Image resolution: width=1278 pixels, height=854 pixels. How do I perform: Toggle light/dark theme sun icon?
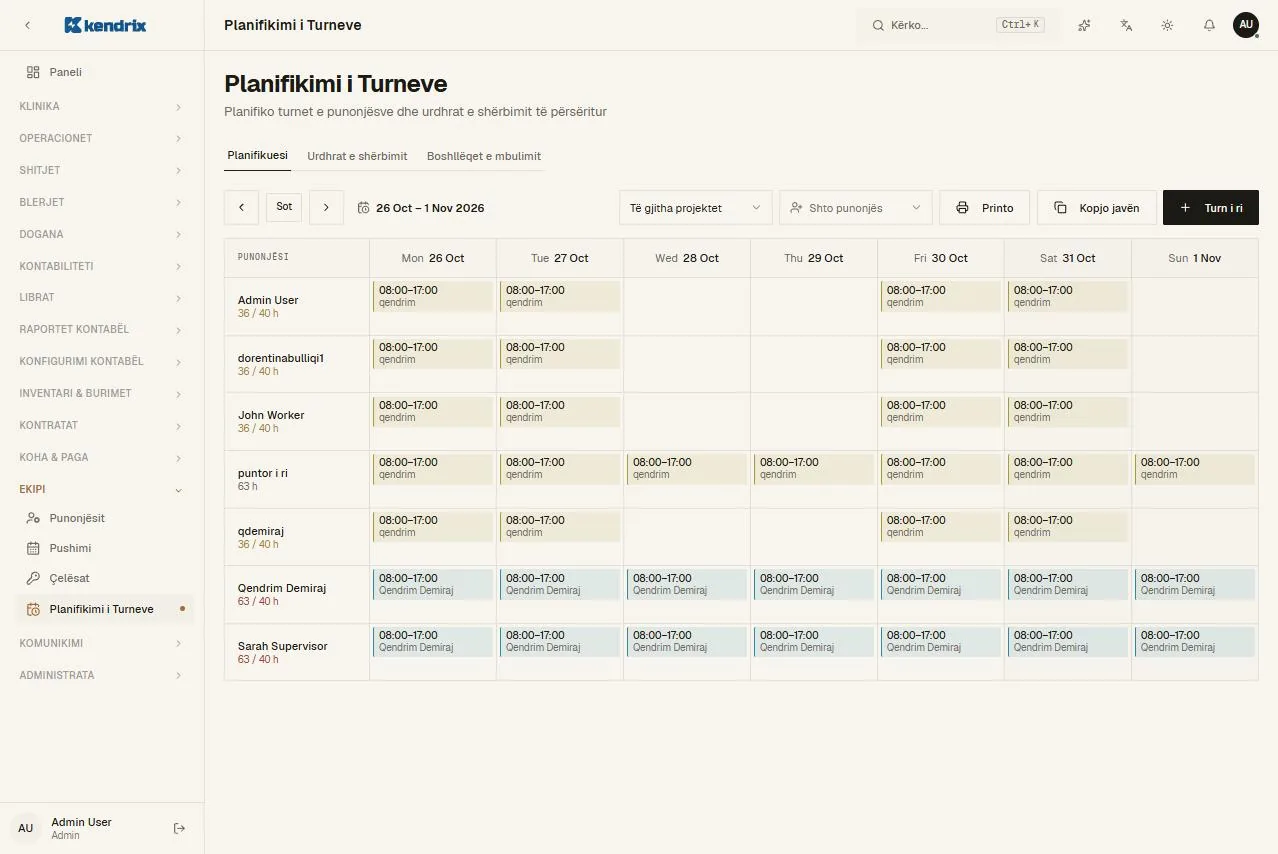pyautogui.click(x=1167, y=25)
